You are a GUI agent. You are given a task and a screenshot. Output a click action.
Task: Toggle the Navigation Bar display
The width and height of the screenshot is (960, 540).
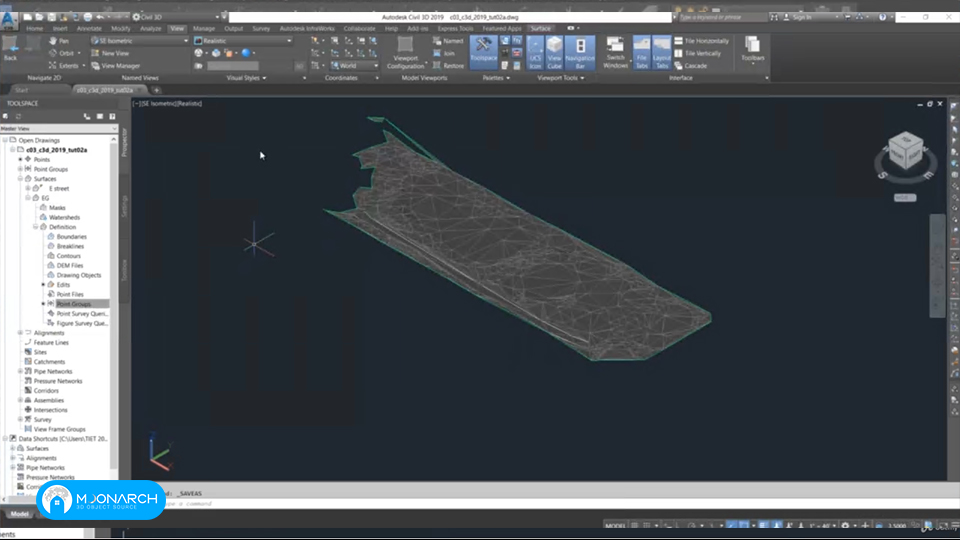(x=580, y=52)
